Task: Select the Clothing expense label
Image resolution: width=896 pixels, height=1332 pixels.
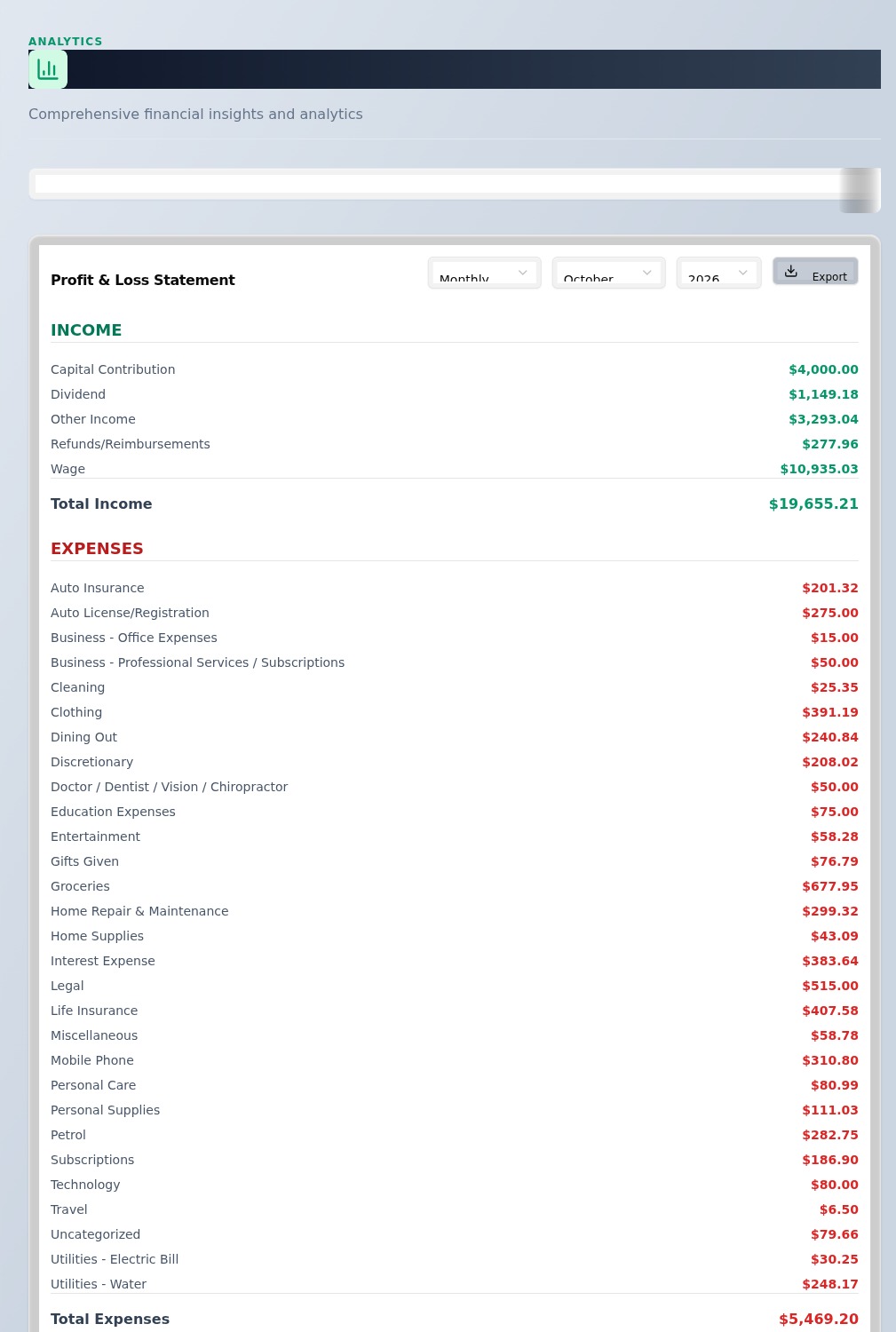Action: point(76,712)
